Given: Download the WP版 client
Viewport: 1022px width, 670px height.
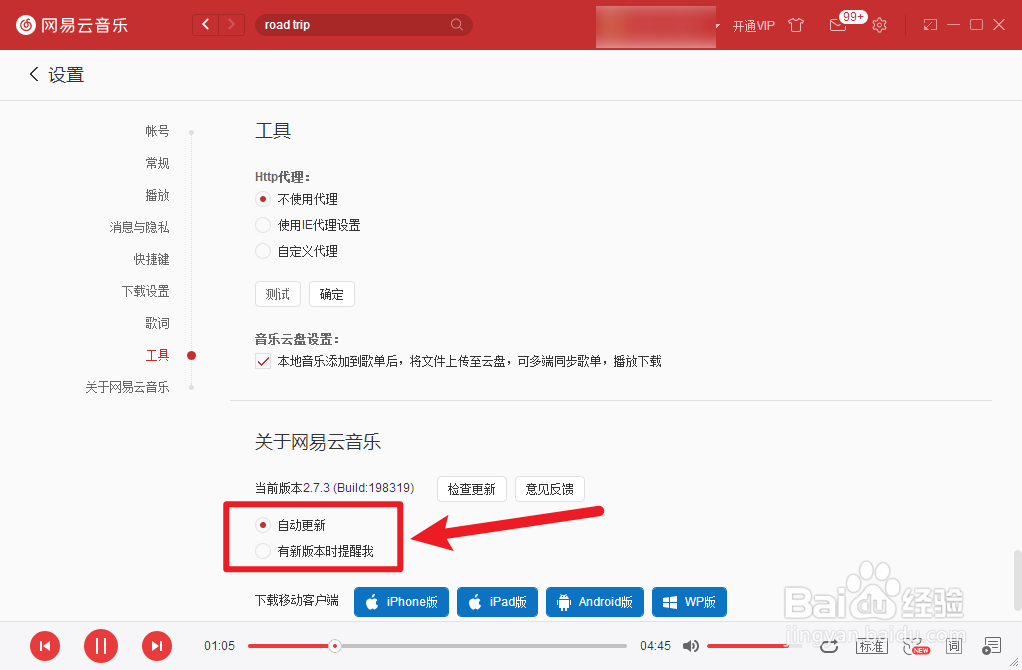Looking at the screenshot, I should point(690,602).
